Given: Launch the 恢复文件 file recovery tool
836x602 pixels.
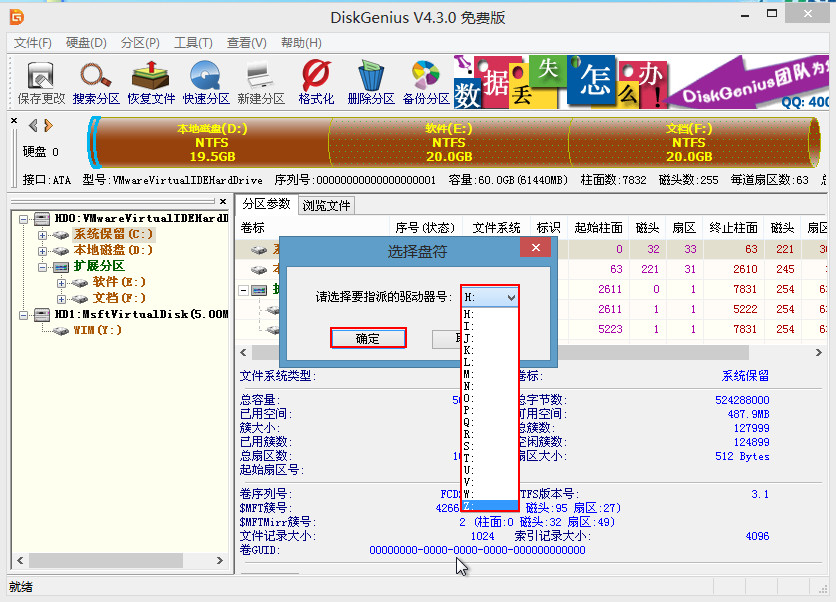Looking at the screenshot, I should pos(151,83).
